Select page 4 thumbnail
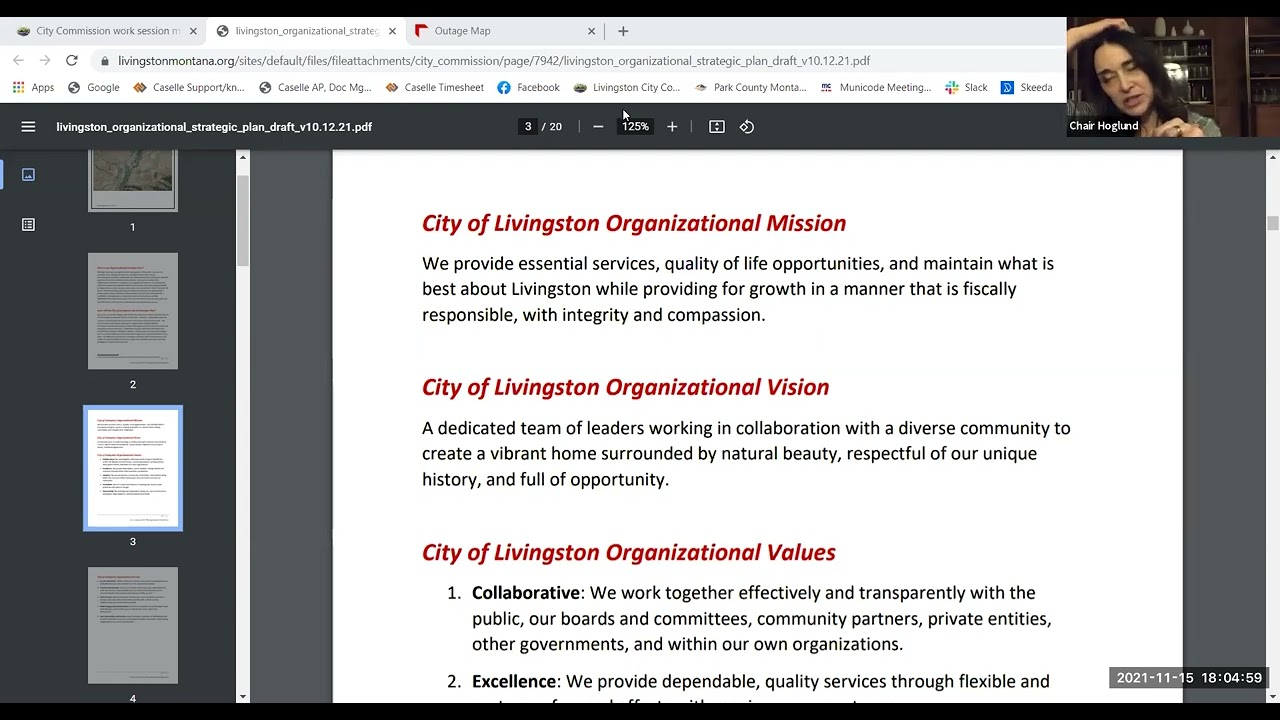The image size is (1280, 720). pos(133,626)
